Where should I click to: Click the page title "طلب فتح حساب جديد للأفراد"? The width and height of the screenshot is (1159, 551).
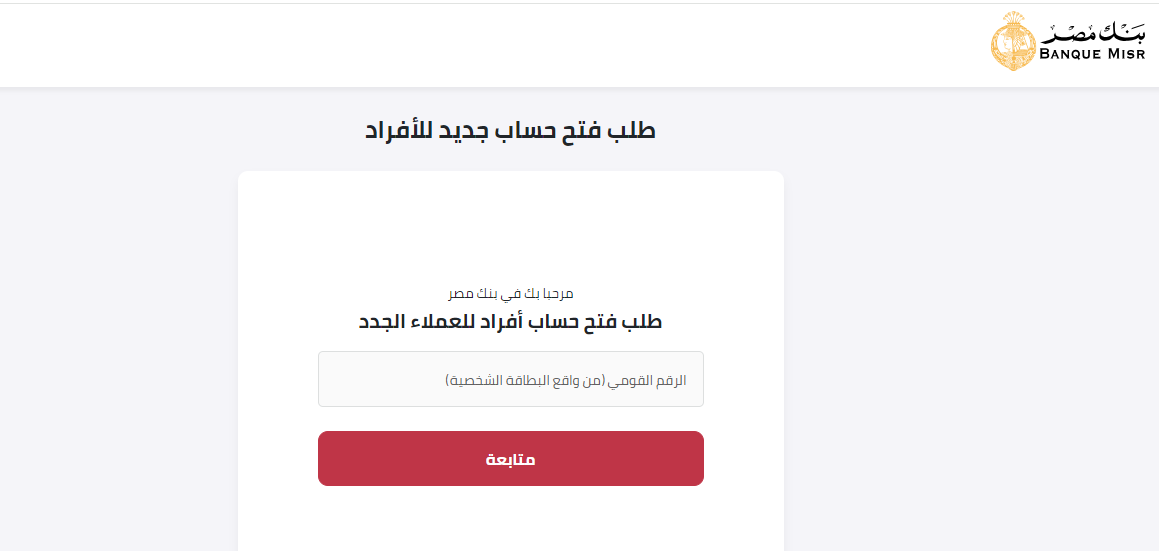click(x=510, y=131)
